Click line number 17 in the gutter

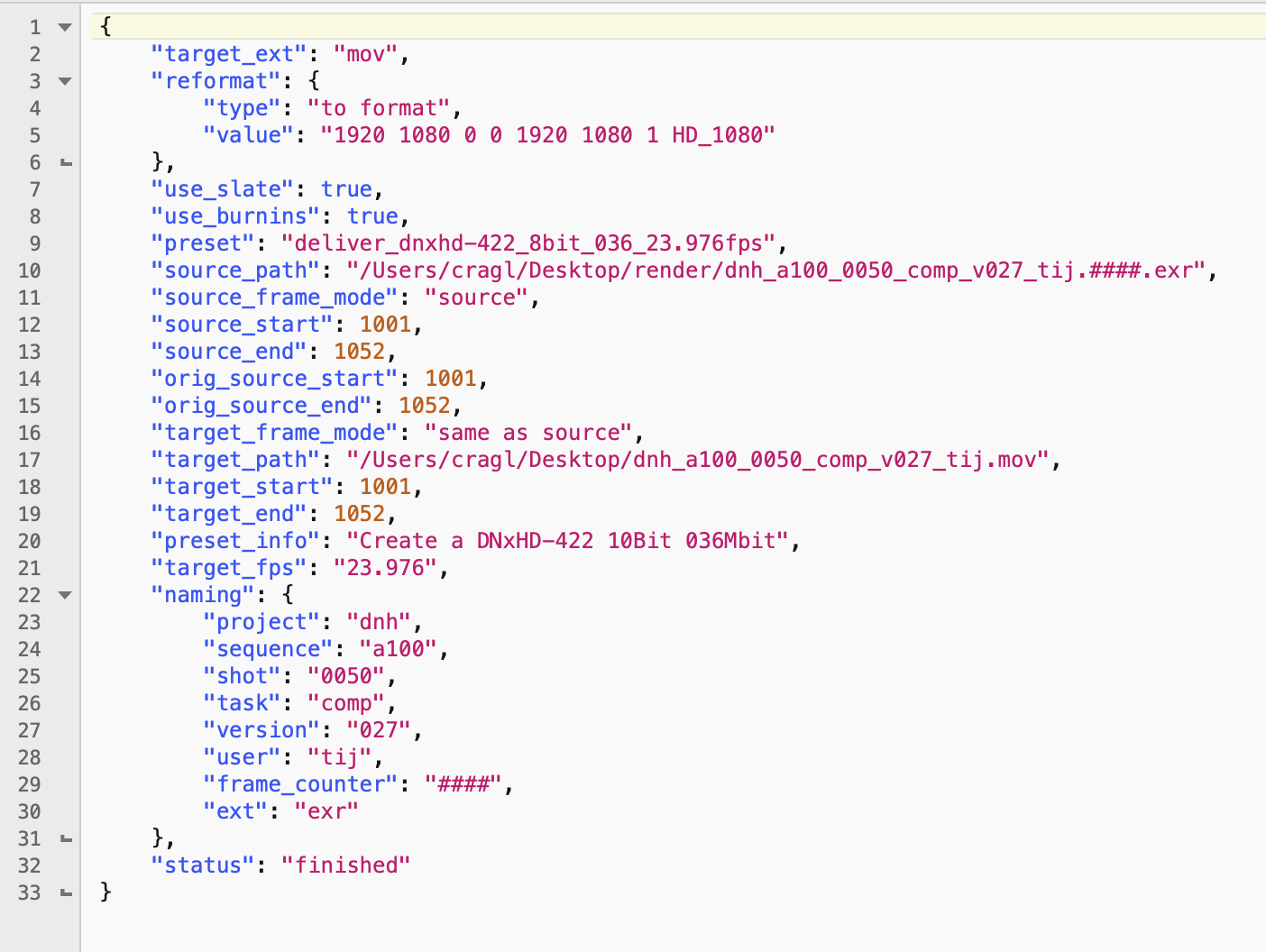tap(30, 460)
